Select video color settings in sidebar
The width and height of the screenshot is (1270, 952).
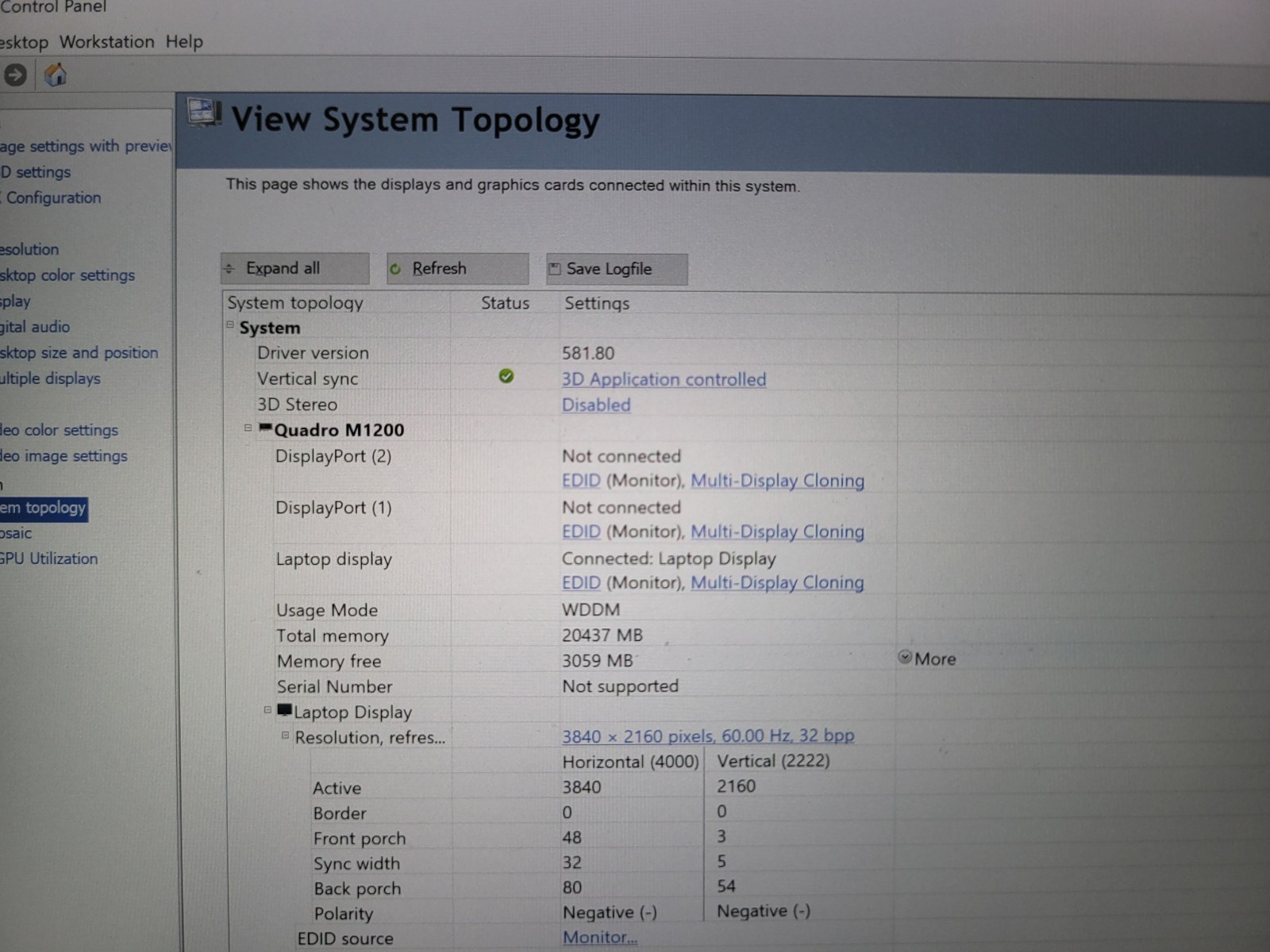[x=60, y=430]
